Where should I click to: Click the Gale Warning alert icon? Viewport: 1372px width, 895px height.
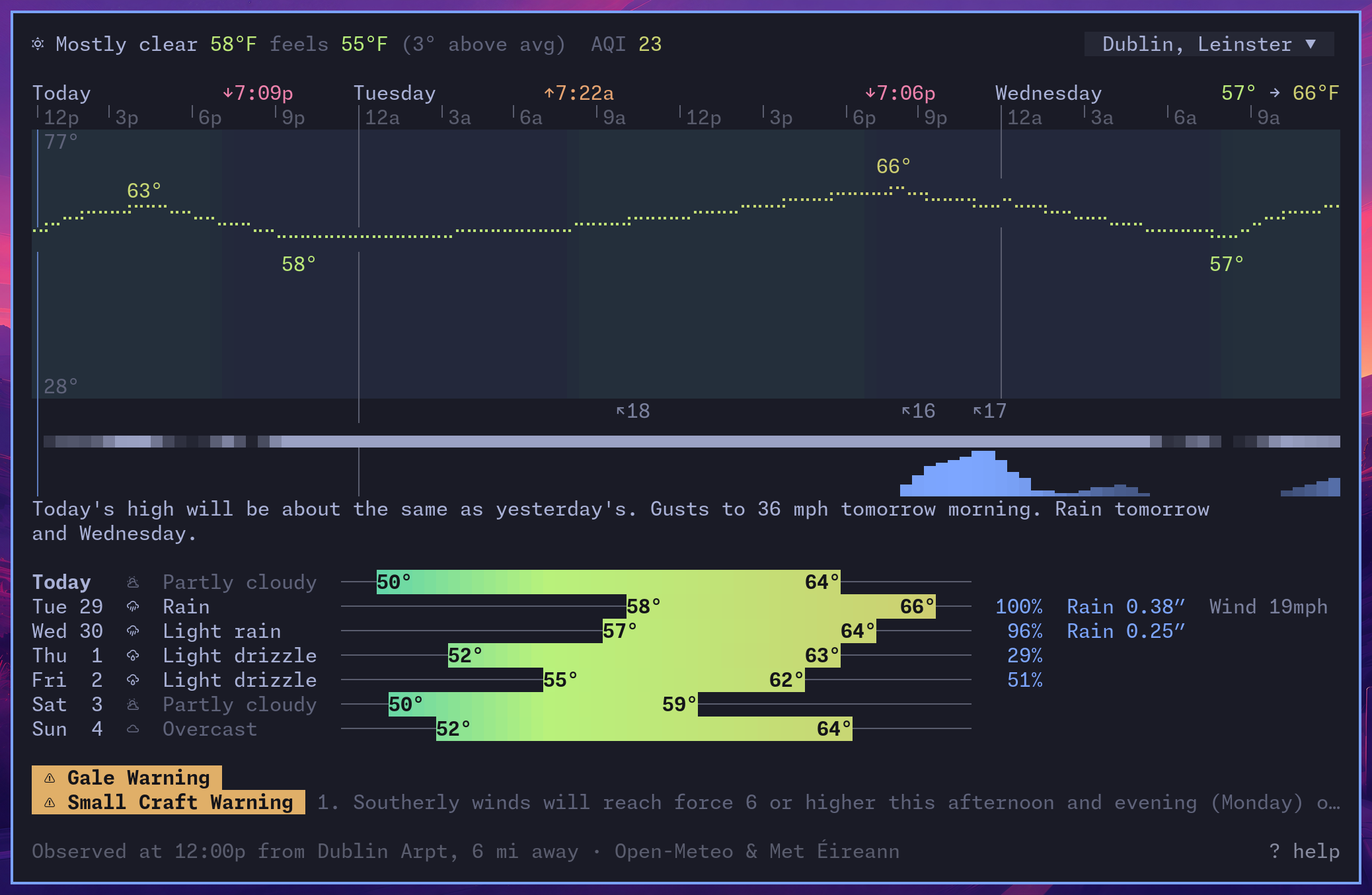click(50, 778)
